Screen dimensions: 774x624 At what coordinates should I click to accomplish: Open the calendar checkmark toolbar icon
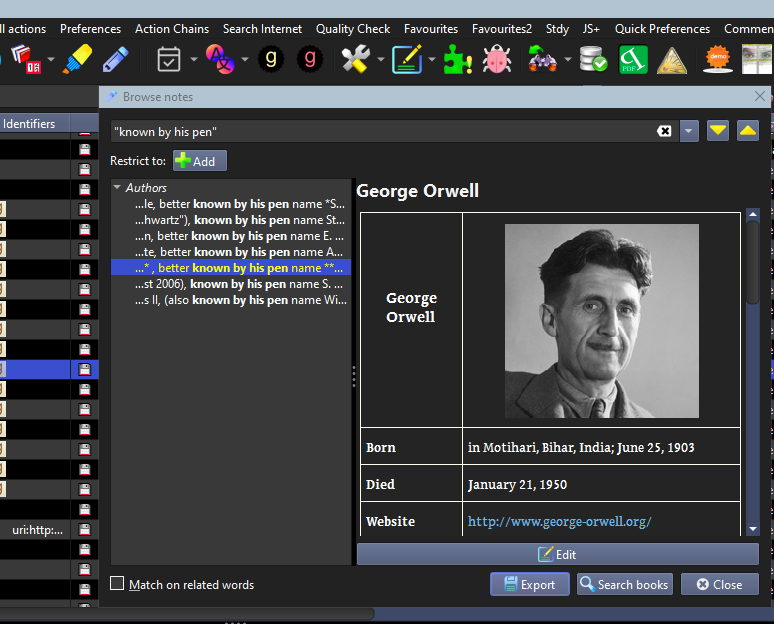click(168, 59)
